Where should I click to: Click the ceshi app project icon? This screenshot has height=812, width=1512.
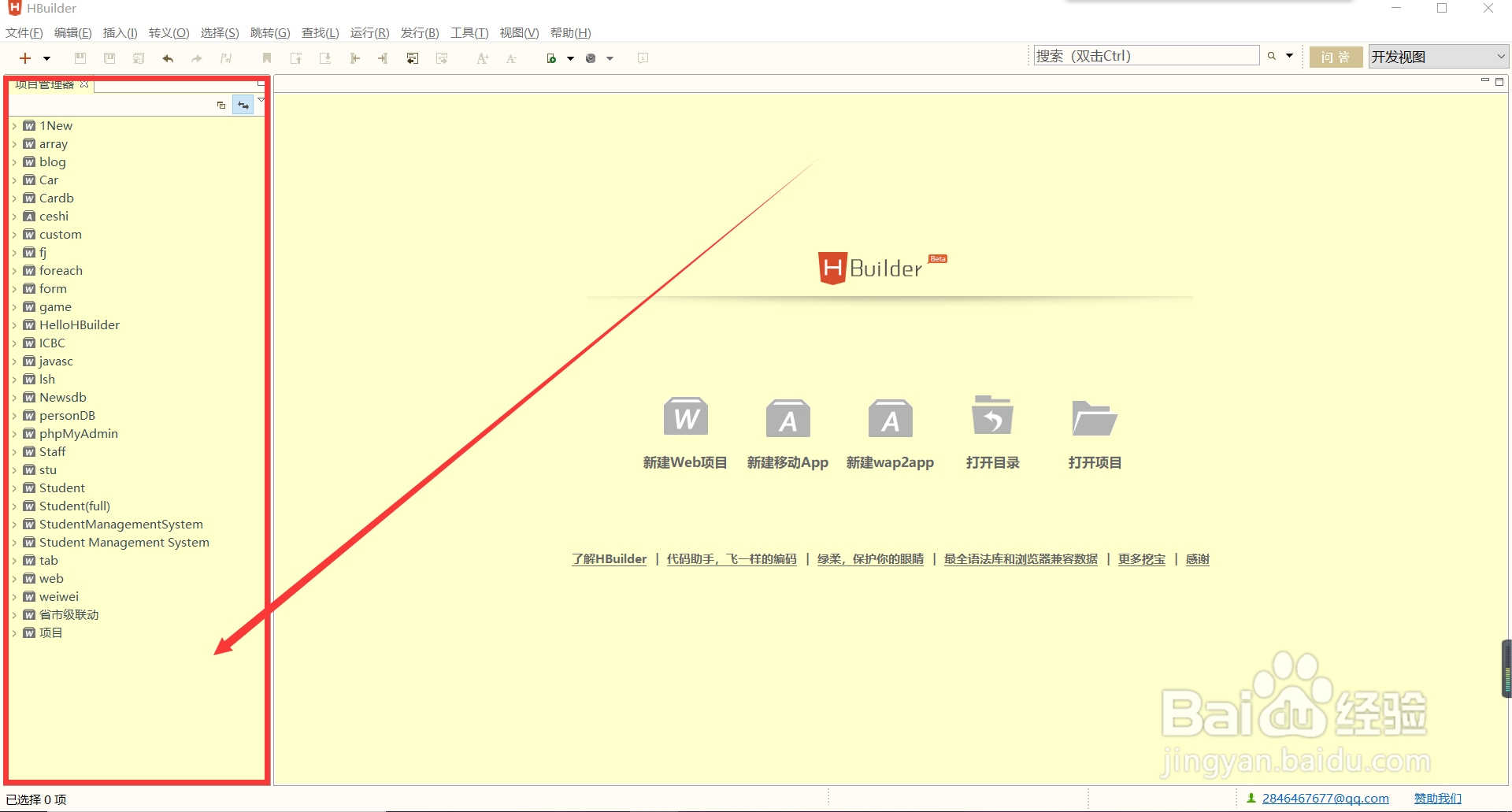tap(29, 217)
